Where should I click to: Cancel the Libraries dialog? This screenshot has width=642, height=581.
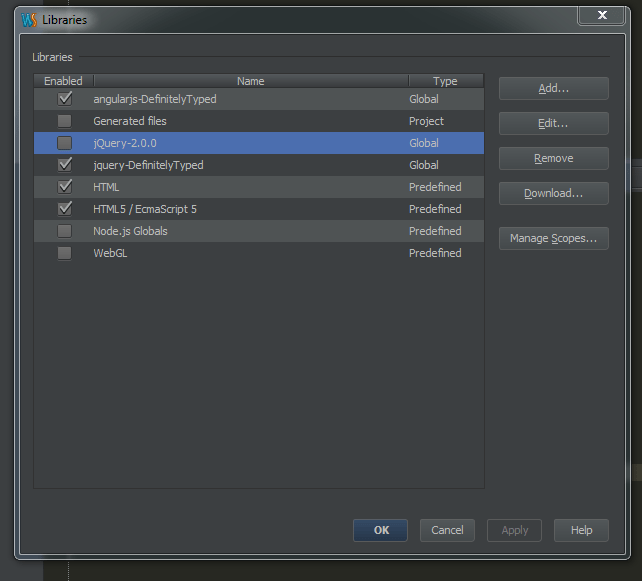click(447, 530)
